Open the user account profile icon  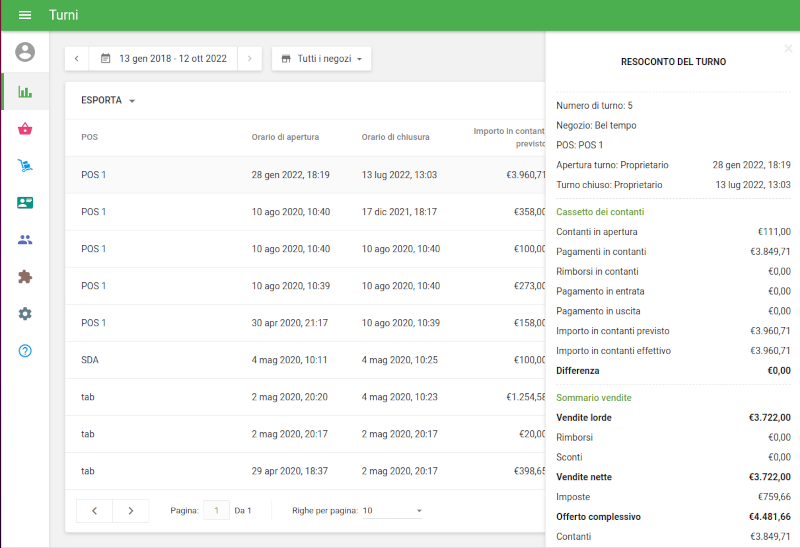(x=25, y=52)
